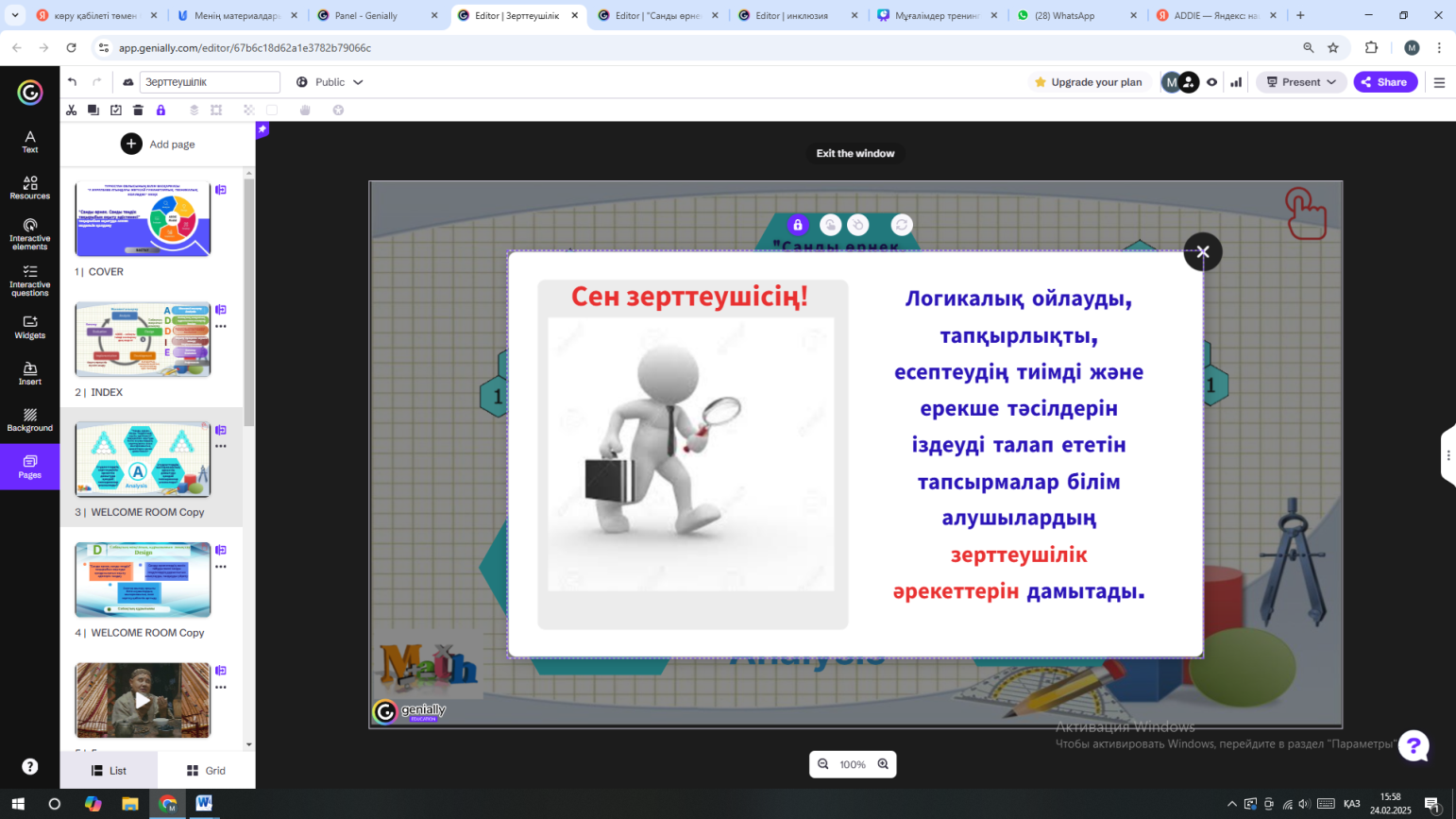Image resolution: width=1456 pixels, height=819 pixels.
Task: Toggle the purple lock above the popup
Action: (x=798, y=225)
